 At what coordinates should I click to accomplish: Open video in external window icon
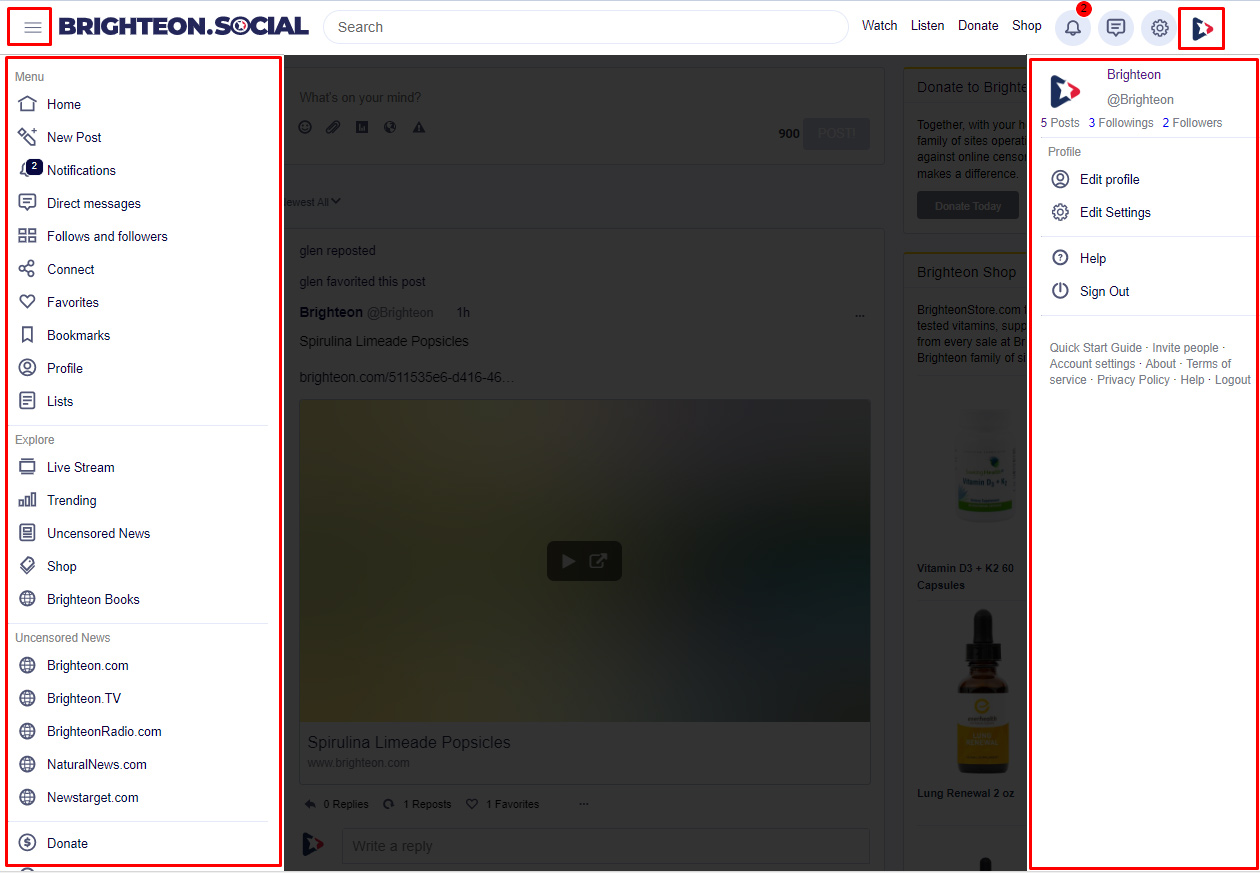coord(598,561)
